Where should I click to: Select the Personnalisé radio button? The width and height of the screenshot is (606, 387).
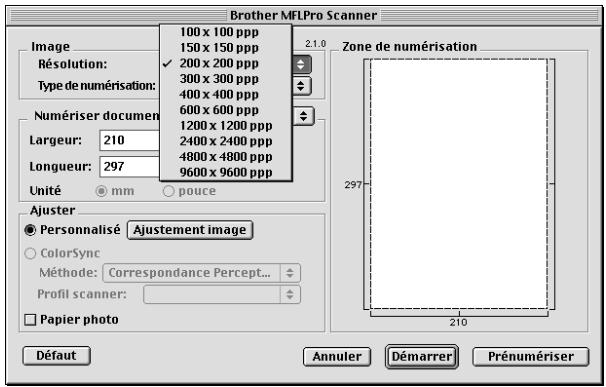pos(30,230)
